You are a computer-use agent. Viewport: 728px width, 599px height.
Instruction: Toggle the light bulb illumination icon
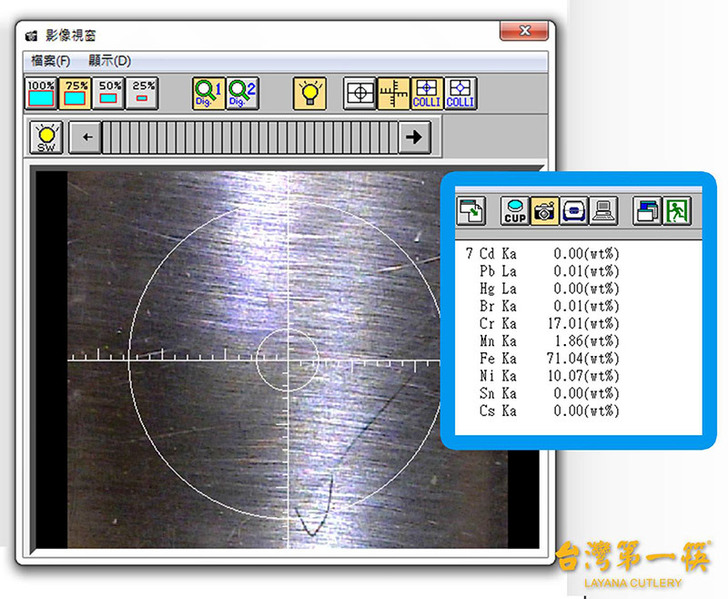(x=309, y=93)
